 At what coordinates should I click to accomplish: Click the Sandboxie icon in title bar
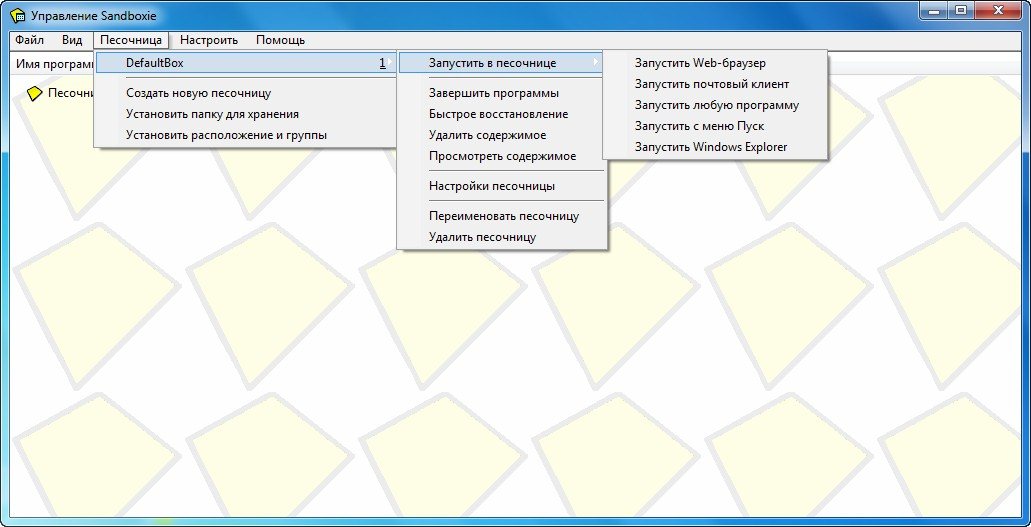click(17, 16)
